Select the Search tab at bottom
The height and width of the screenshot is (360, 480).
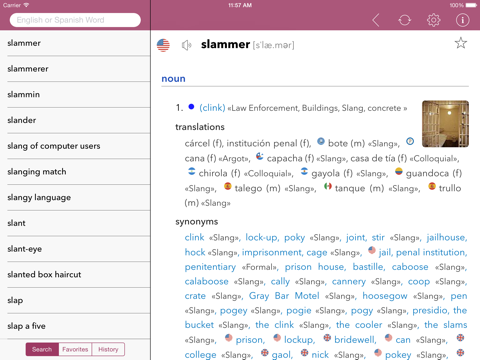coord(42,349)
